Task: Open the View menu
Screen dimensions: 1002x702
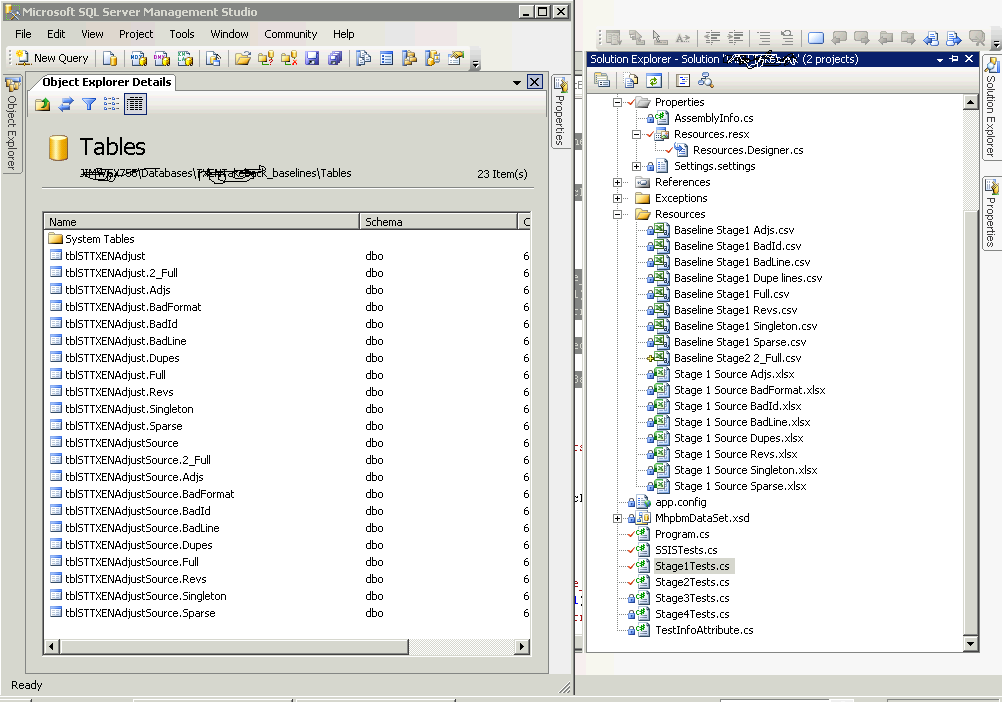Action: click(x=92, y=34)
